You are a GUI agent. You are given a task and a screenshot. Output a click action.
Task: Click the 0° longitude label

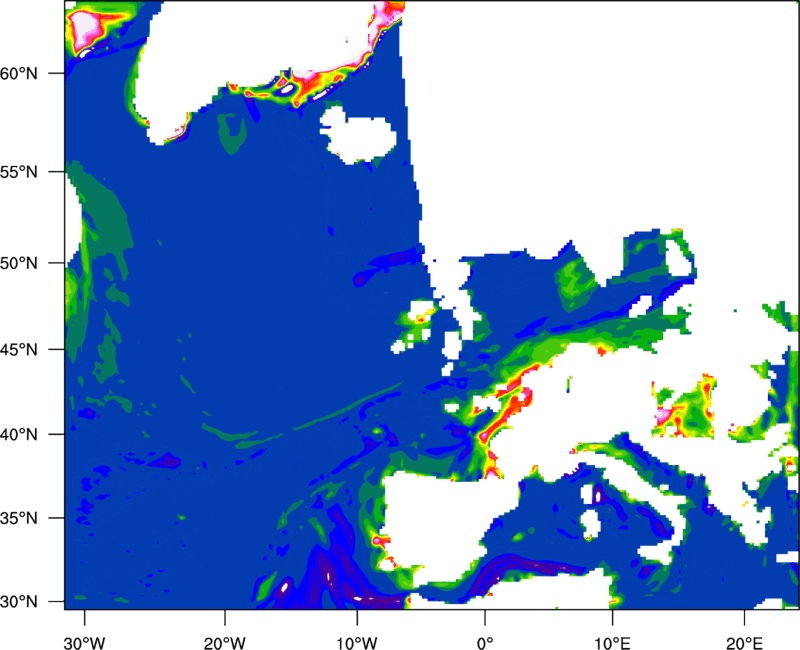pyautogui.click(x=485, y=643)
